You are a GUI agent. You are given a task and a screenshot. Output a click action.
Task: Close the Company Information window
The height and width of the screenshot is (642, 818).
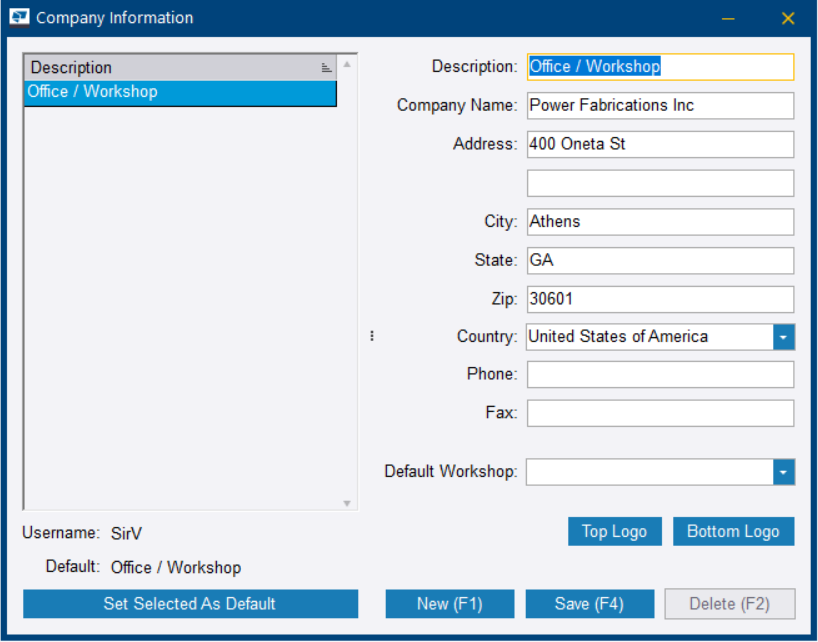pos(788,19)
